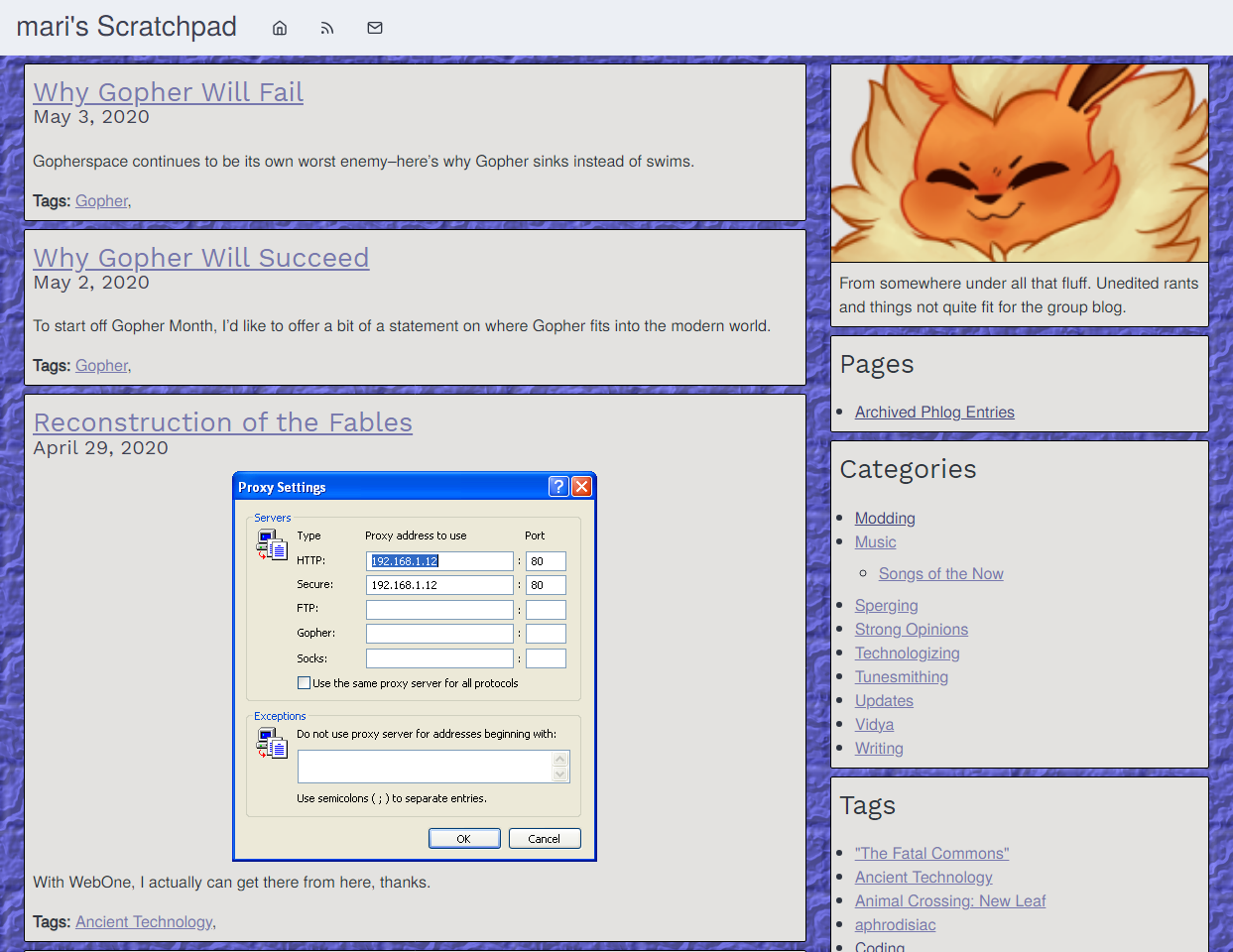This screenshot has height=952, width=1233.
Task: Click the HTTP proxy address field
Action: pyautogui.click(x=439, y=561)
